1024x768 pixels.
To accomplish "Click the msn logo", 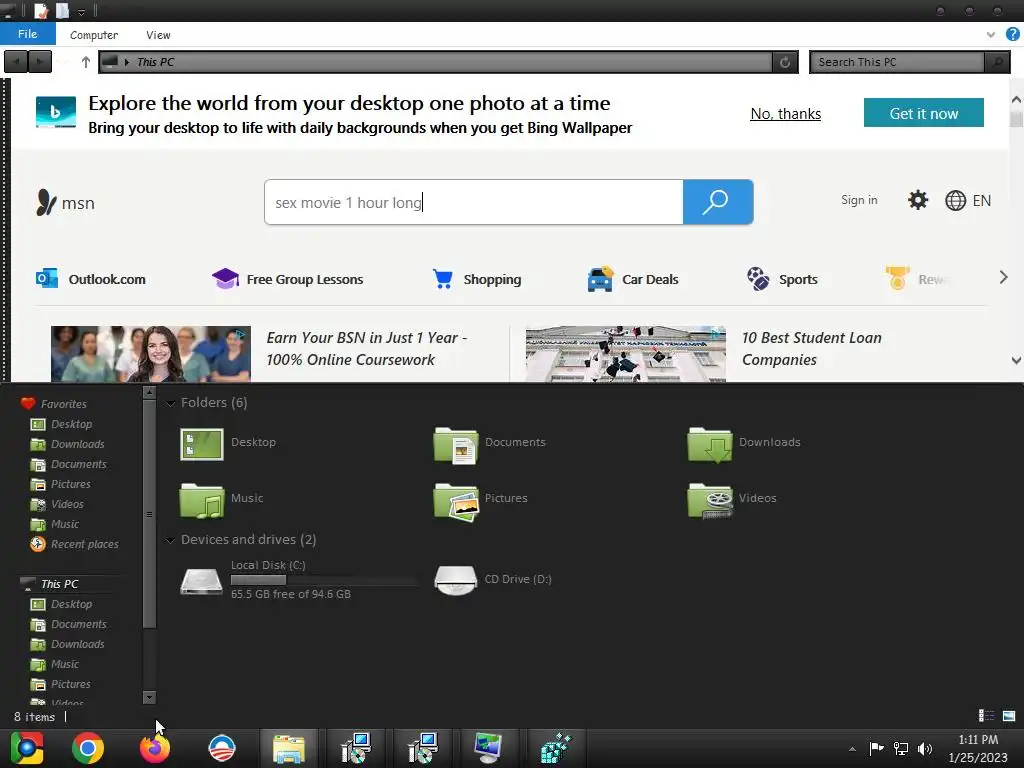I will tap(65, 202).
